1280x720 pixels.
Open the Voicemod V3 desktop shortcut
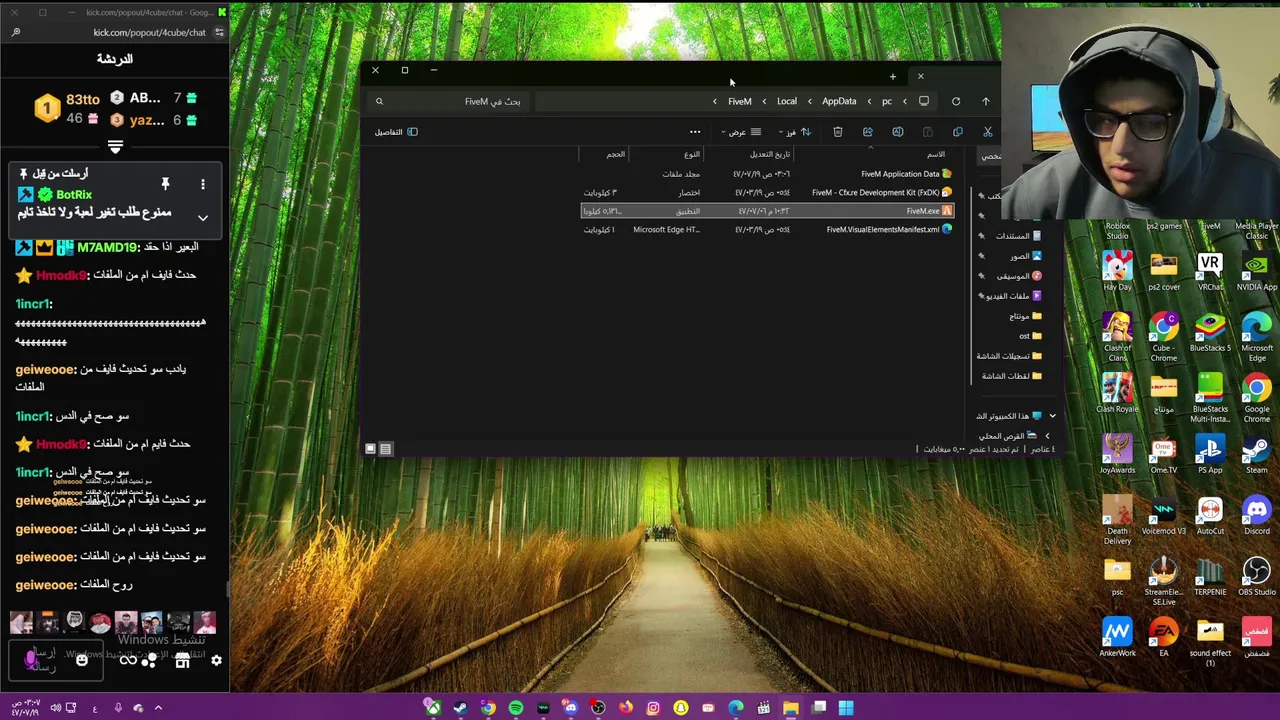tap(1164, 517)
